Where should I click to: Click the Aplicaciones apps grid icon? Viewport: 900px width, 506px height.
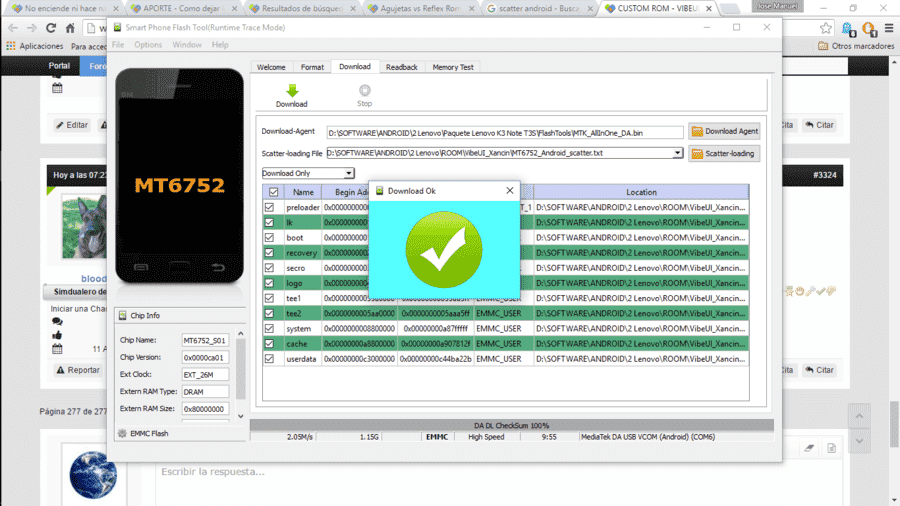pos(11,46)
